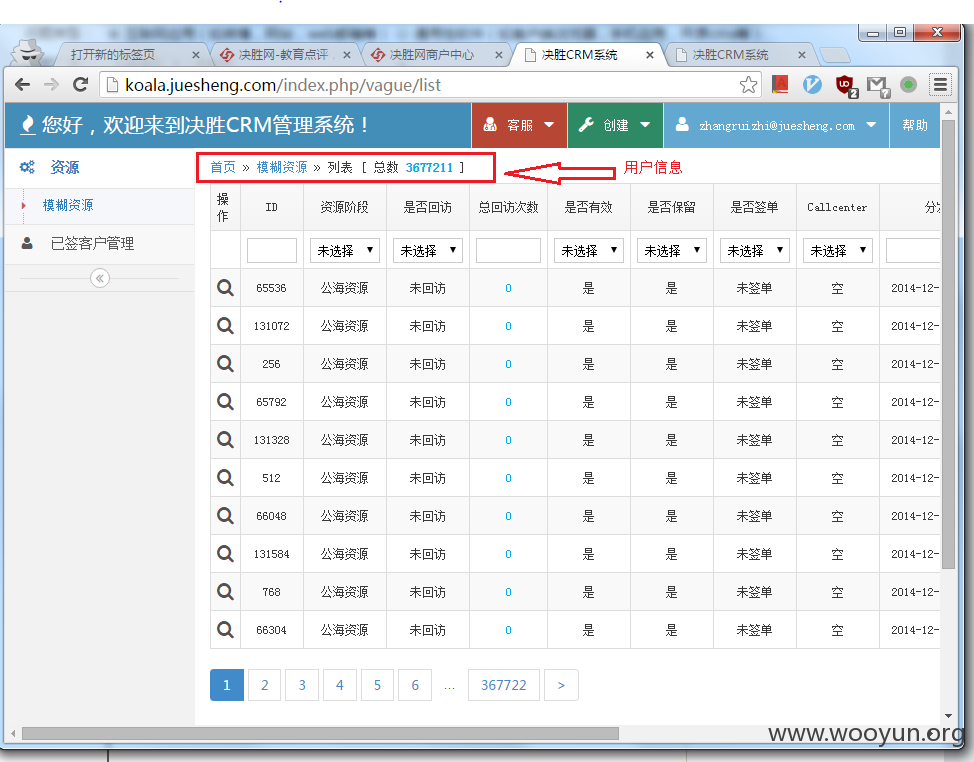
Task: Click the green dot extension icon
Action: click(x=908, y=84)
